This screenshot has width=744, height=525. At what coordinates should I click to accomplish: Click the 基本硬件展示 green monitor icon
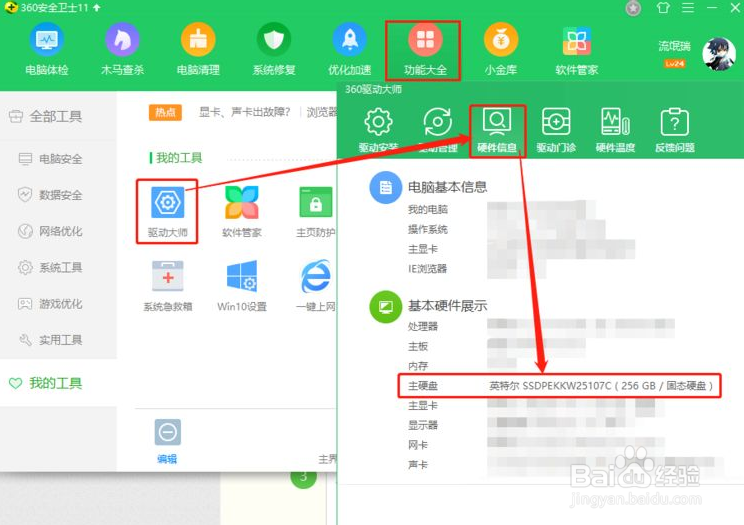386,307
